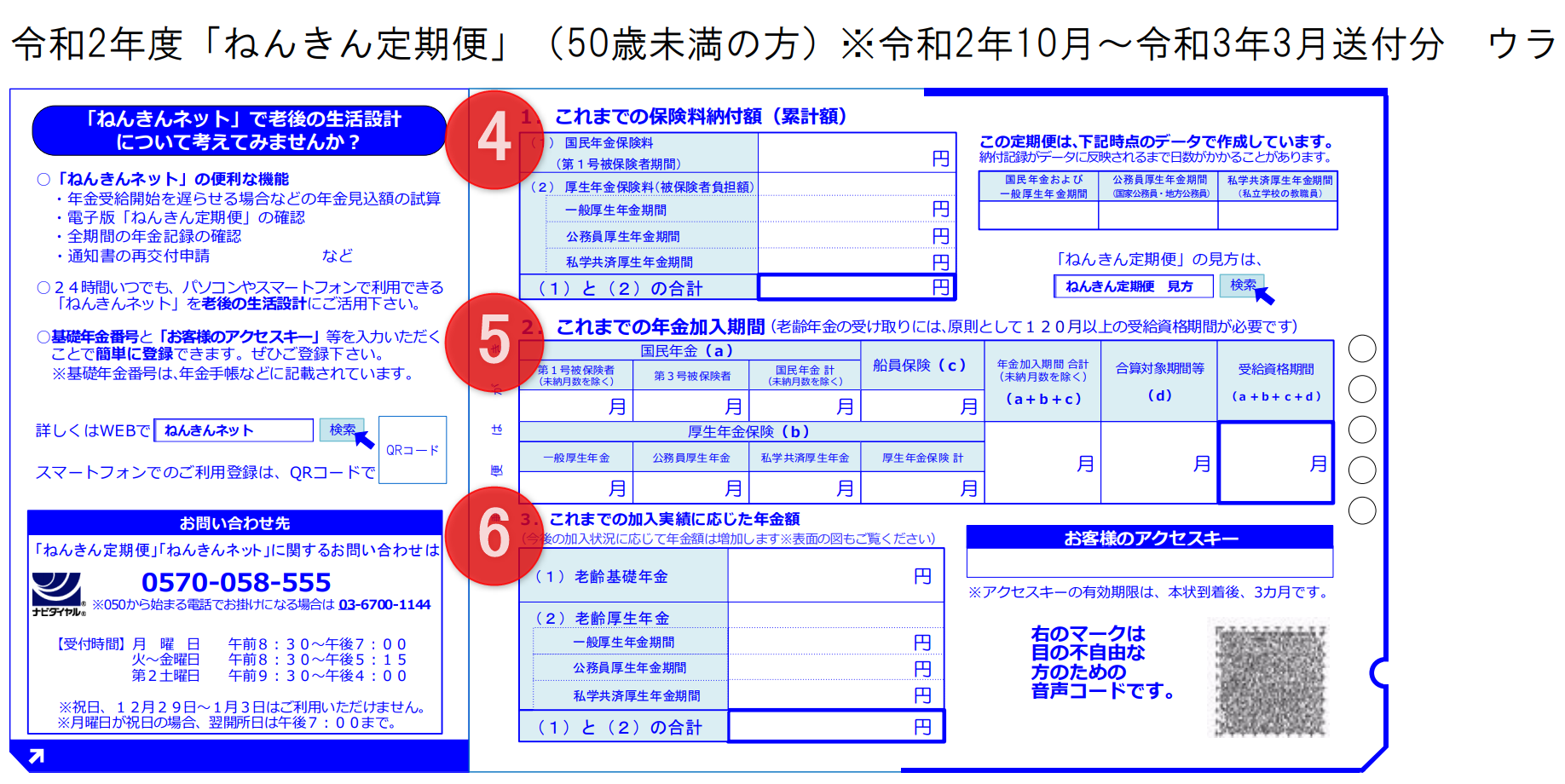This screenshot has width=1565, height=784.
Task: Click the 検索 button next to ねんきん定期便 見方
Action: coord(1242,285)
